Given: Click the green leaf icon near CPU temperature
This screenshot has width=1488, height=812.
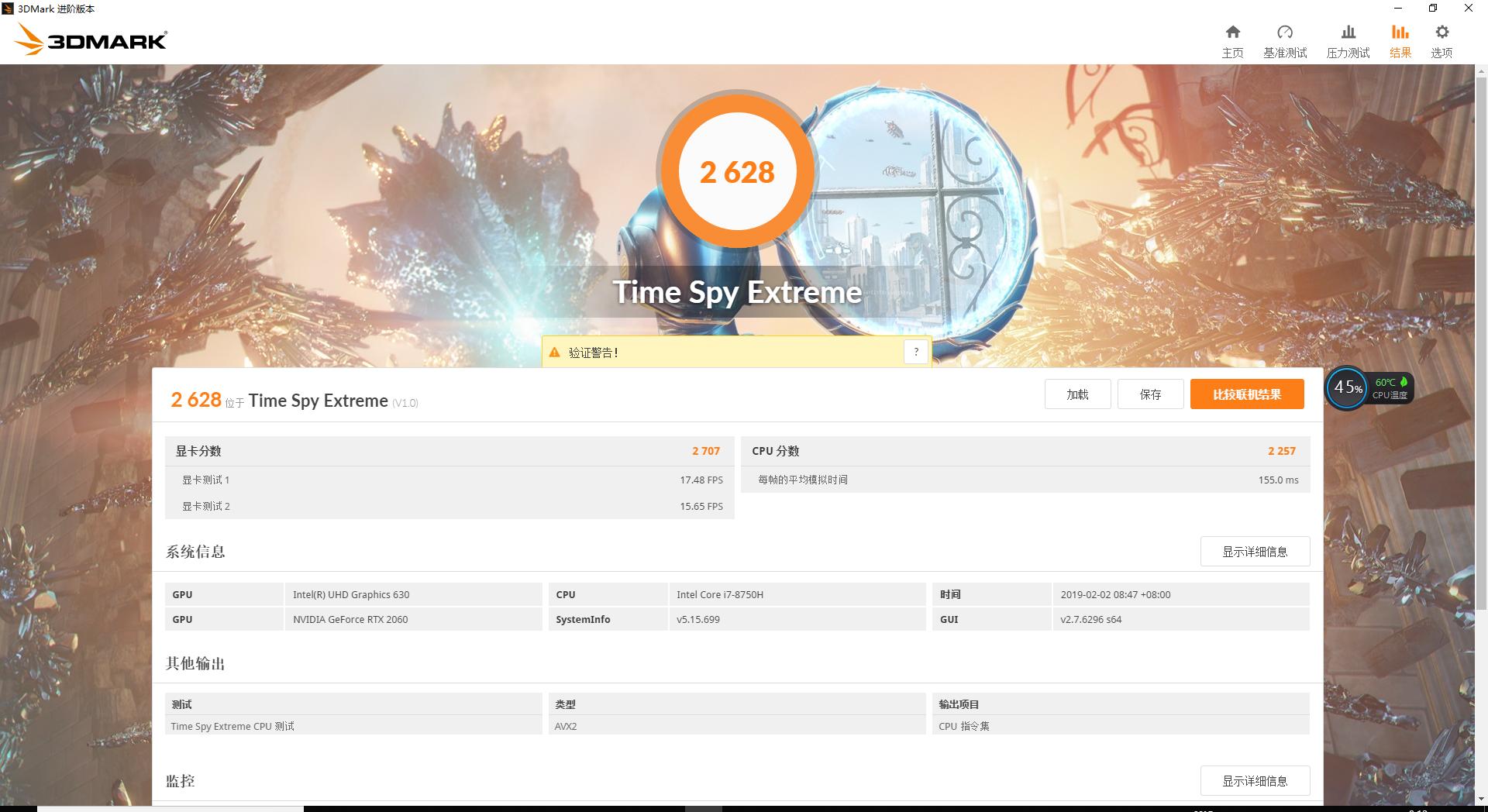Looking at the screenshot, I should point(1404,383).
